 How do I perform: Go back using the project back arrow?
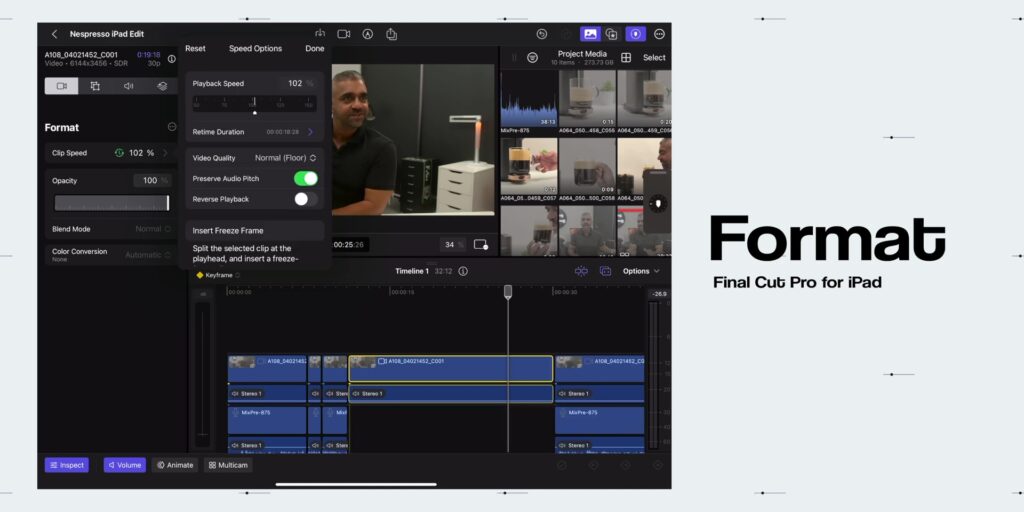click(x=55, y=34)
